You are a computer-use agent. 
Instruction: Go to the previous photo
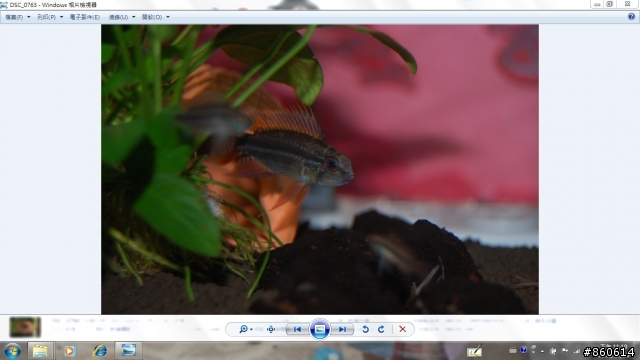(298, 329)
